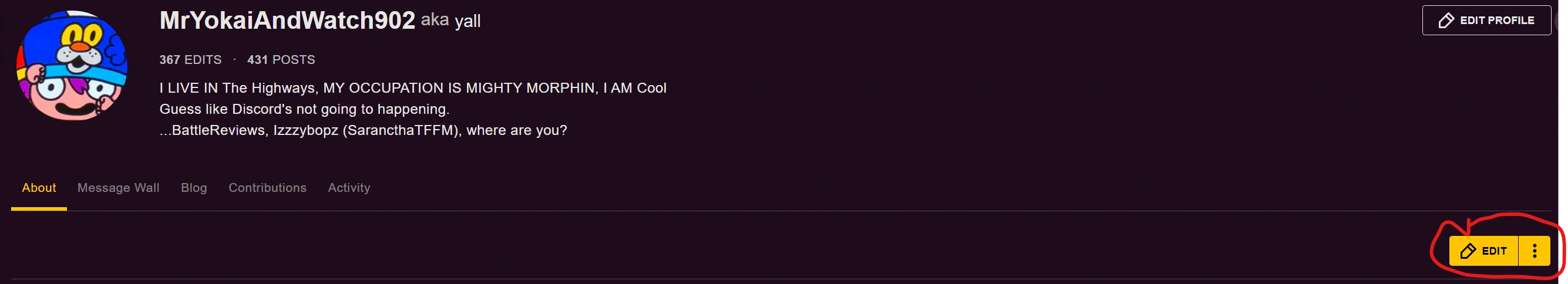The image size is (1568, 284).
Task: Select the Contributions tab
Action: pyautogui.click(x=267, y=188)
